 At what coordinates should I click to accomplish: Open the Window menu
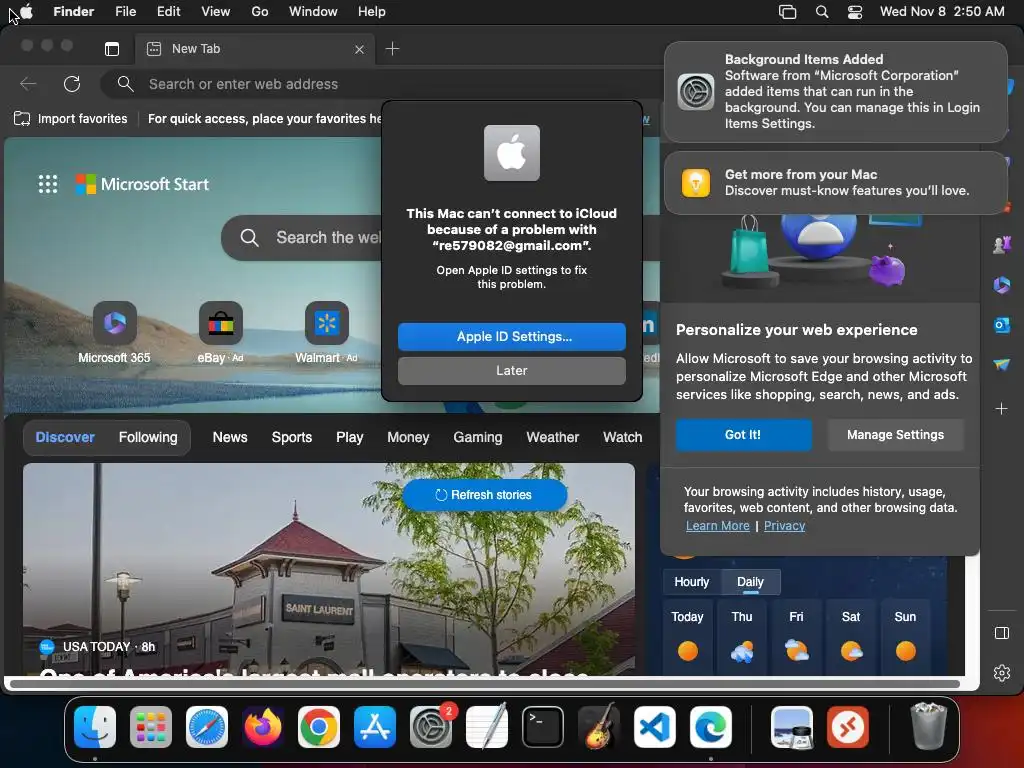(313, 11)
